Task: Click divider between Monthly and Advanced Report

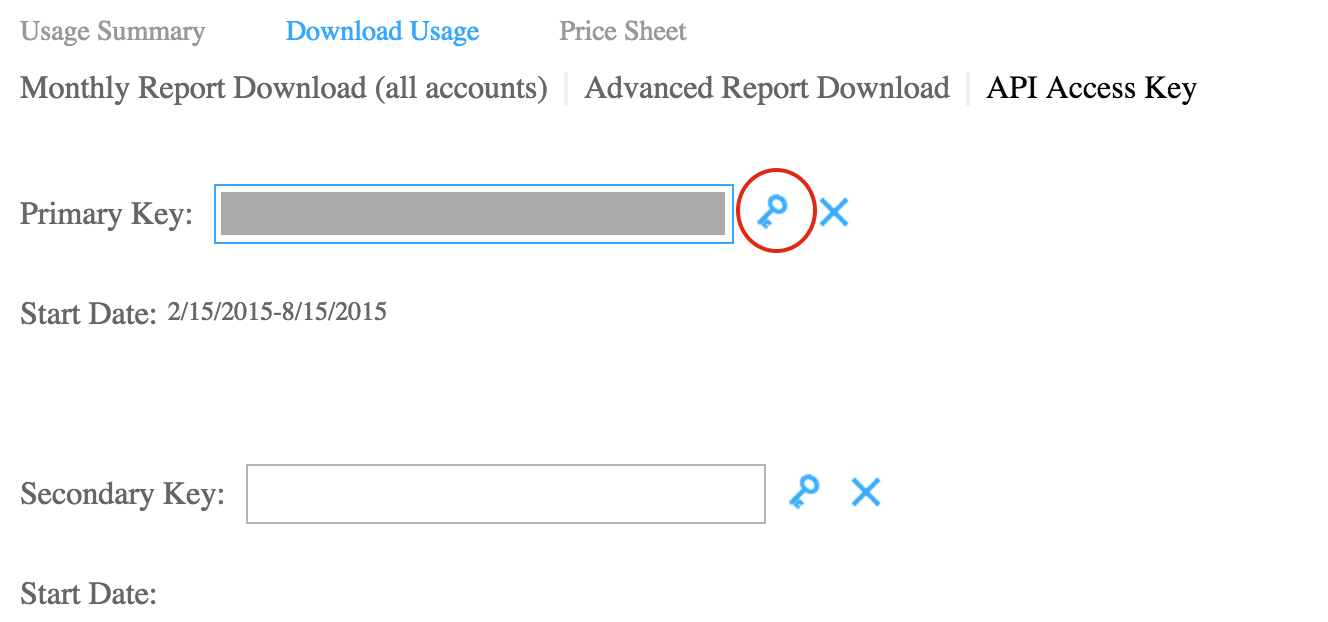Action: click(x=567, y=88)
